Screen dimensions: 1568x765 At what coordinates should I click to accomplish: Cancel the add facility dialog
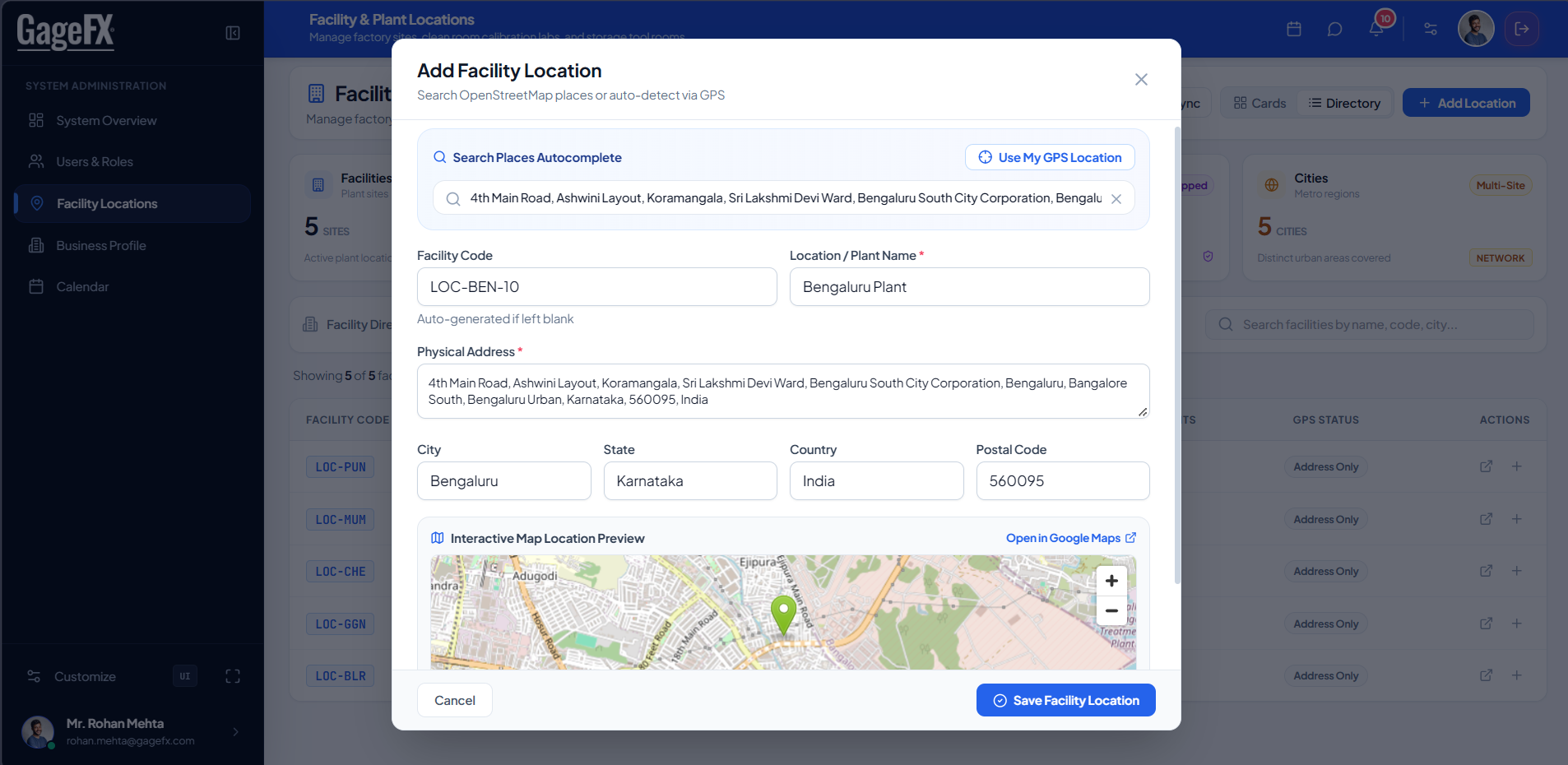click(455, 700)
